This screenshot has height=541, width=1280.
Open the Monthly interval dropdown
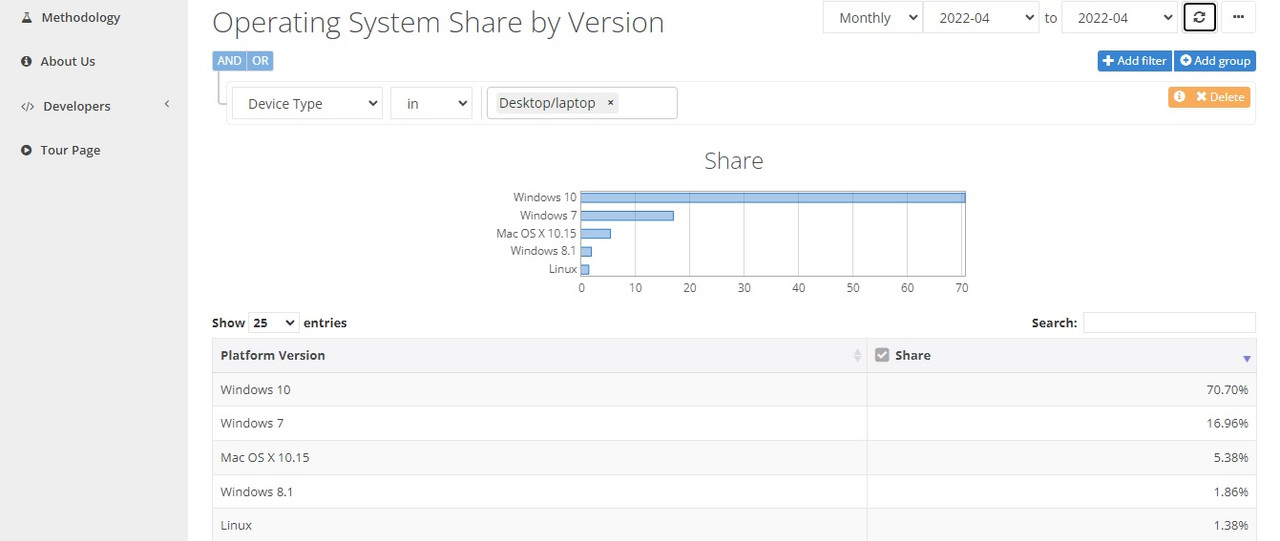872,18
